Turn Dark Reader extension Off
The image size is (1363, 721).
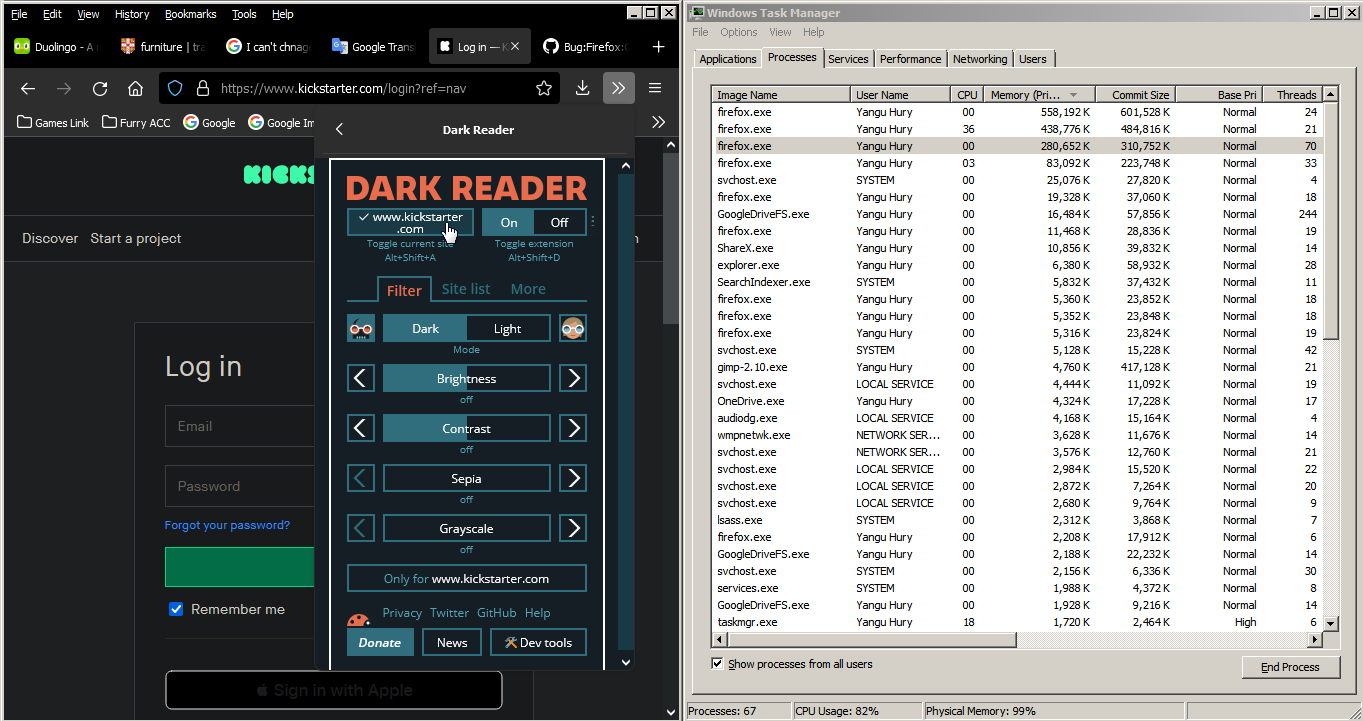coord(560,222)
